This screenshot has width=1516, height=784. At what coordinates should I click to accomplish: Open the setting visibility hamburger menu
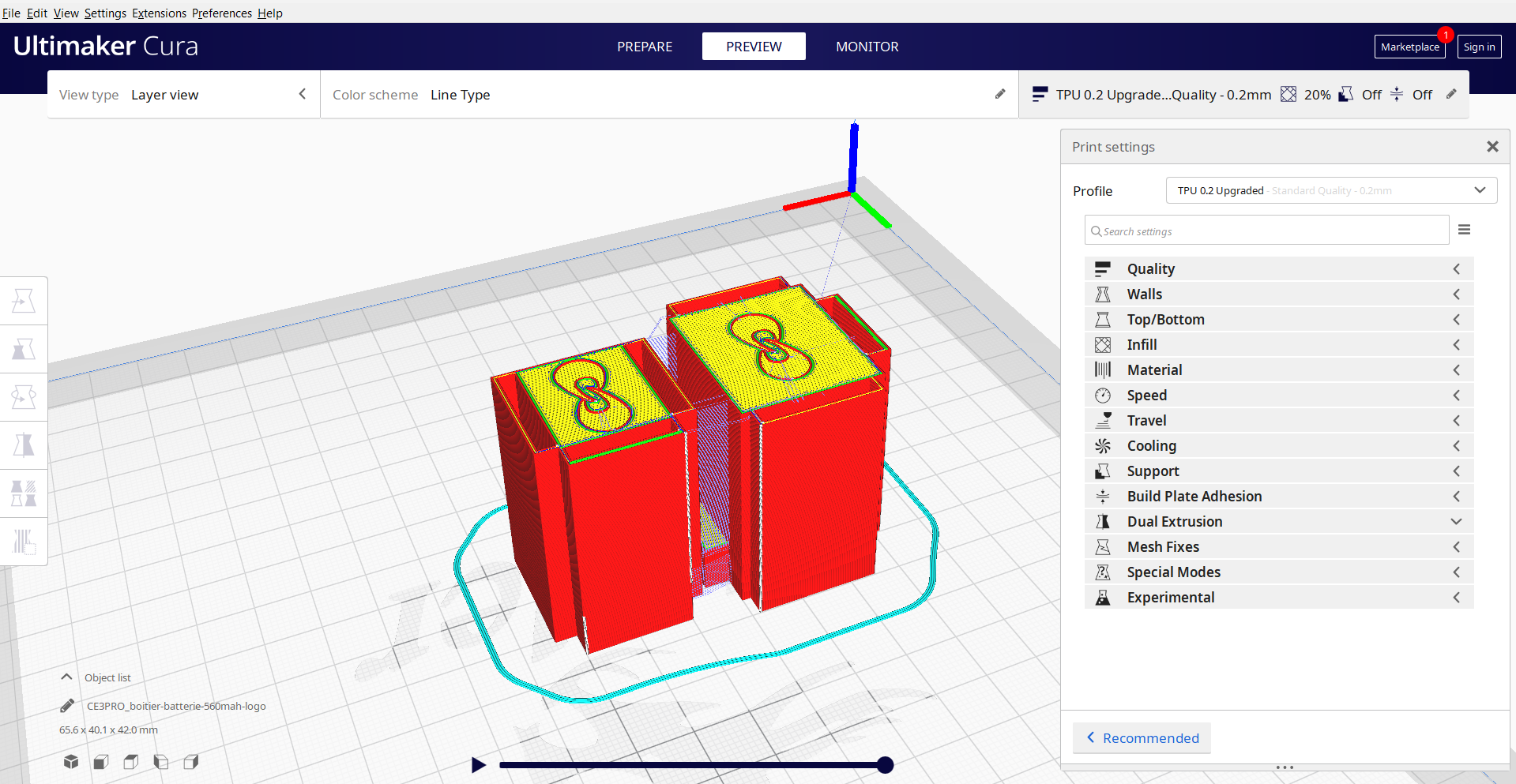(x=1464, y=230)
